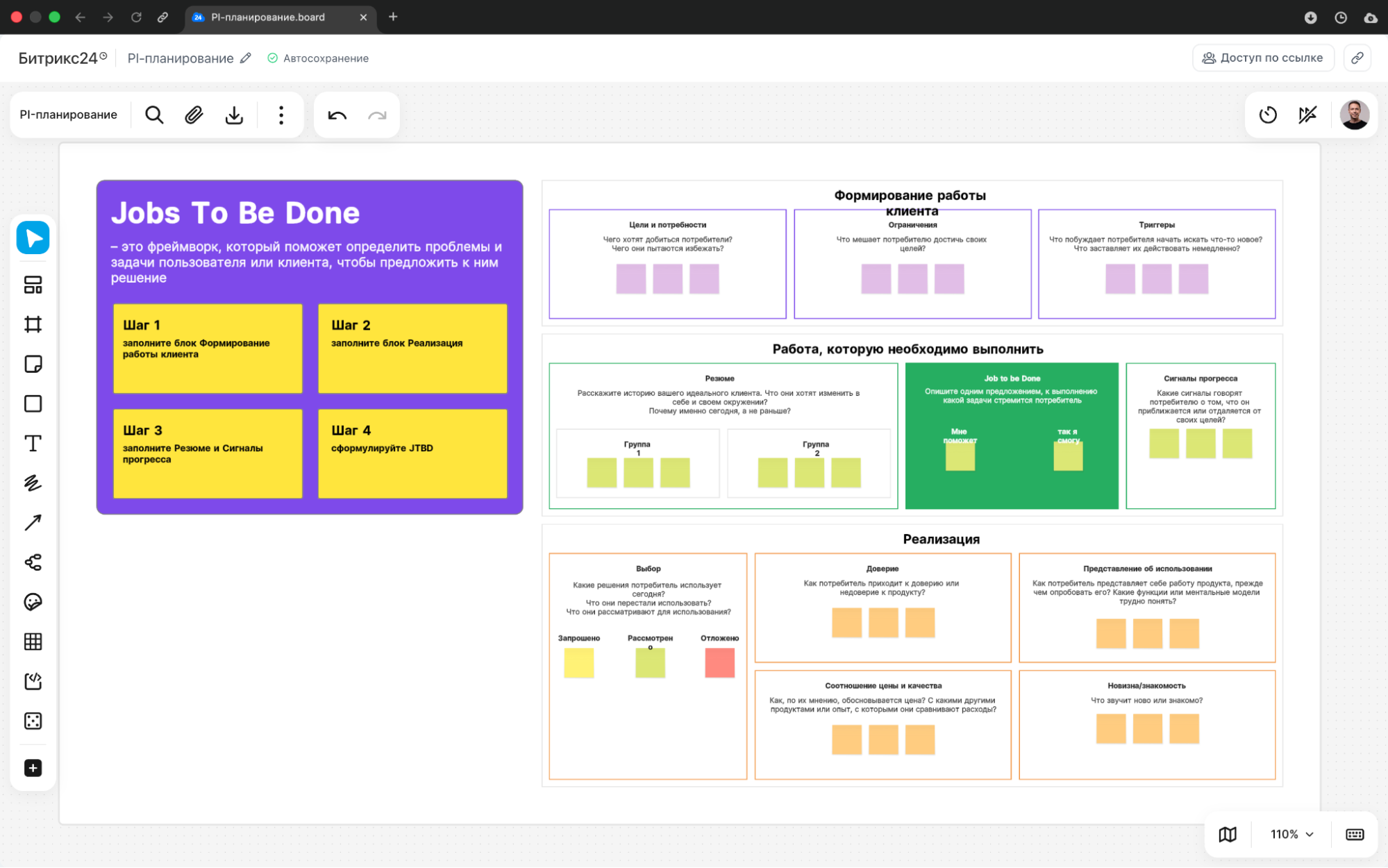The width and height of the screenshot is (1388, 868).
Task: Expand the 110% zoom dropdown
Action: click(1291, 834)
